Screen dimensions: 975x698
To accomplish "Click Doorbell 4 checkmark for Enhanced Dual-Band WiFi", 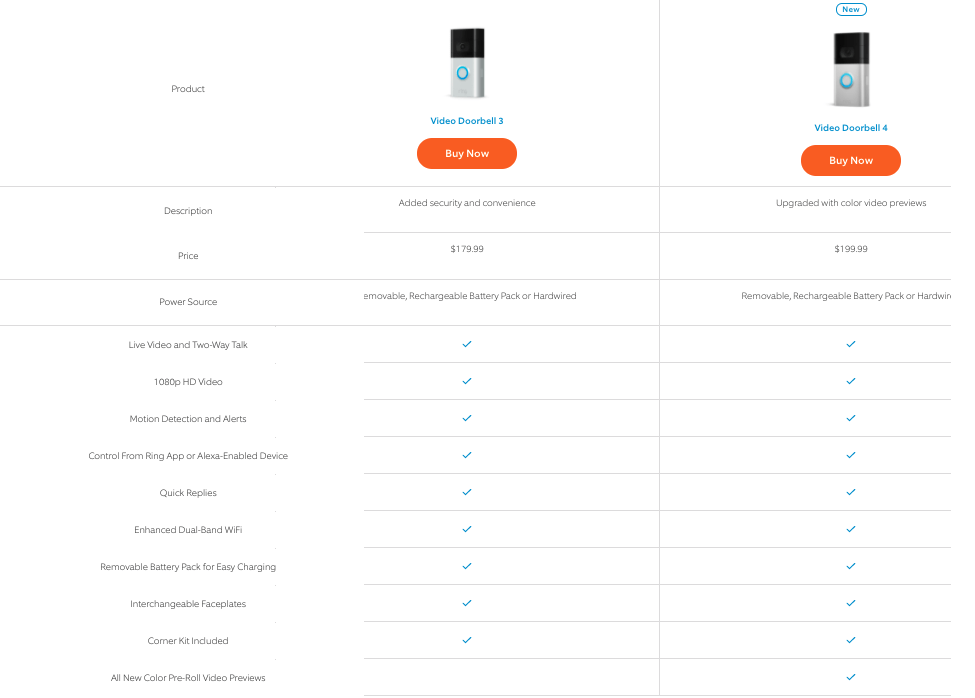I will (x=851, y=529).
